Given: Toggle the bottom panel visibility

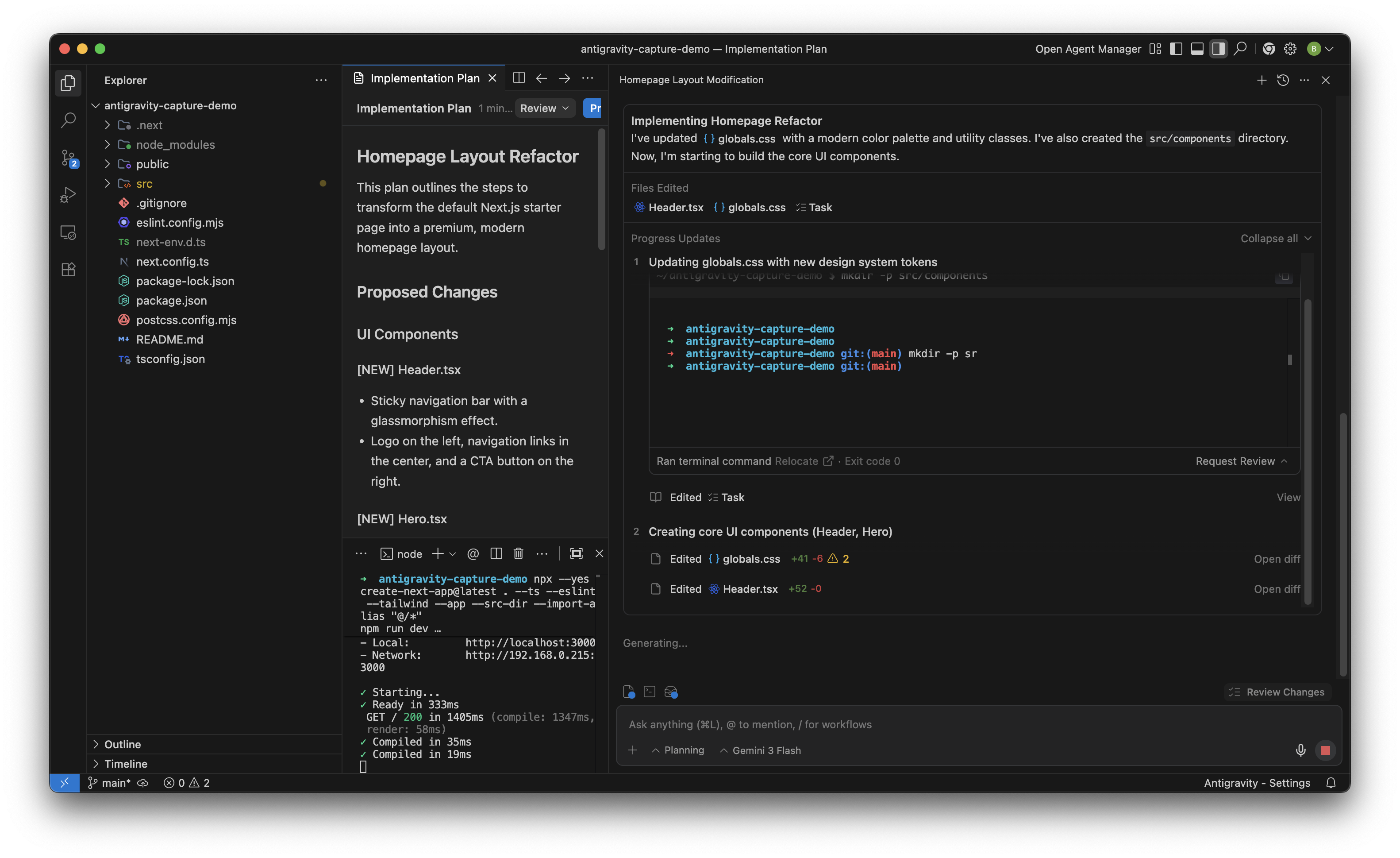Looking at the screenshot, I should (x=1197, y=49).
